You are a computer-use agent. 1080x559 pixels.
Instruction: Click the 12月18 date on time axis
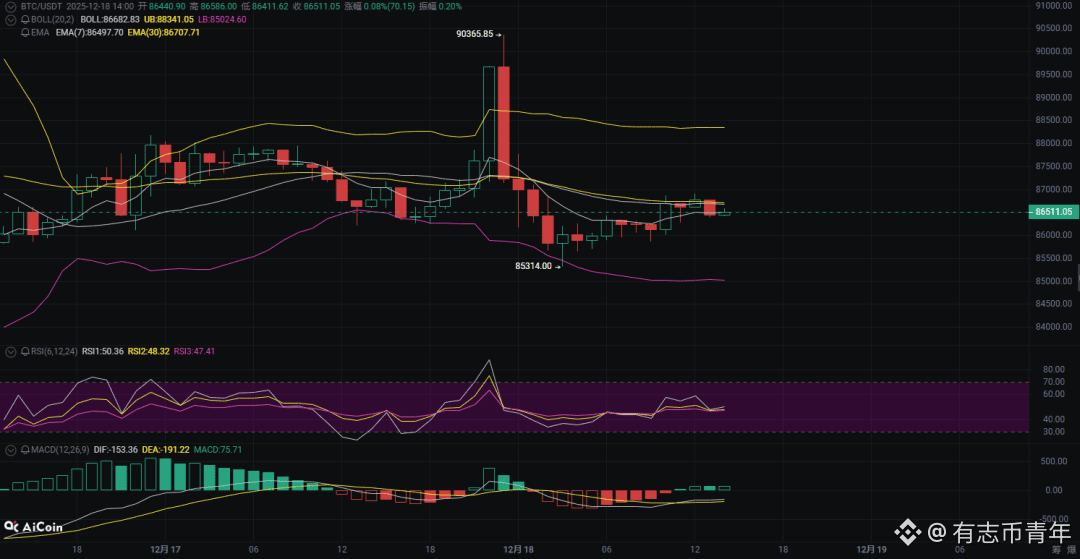pos(518,549)
